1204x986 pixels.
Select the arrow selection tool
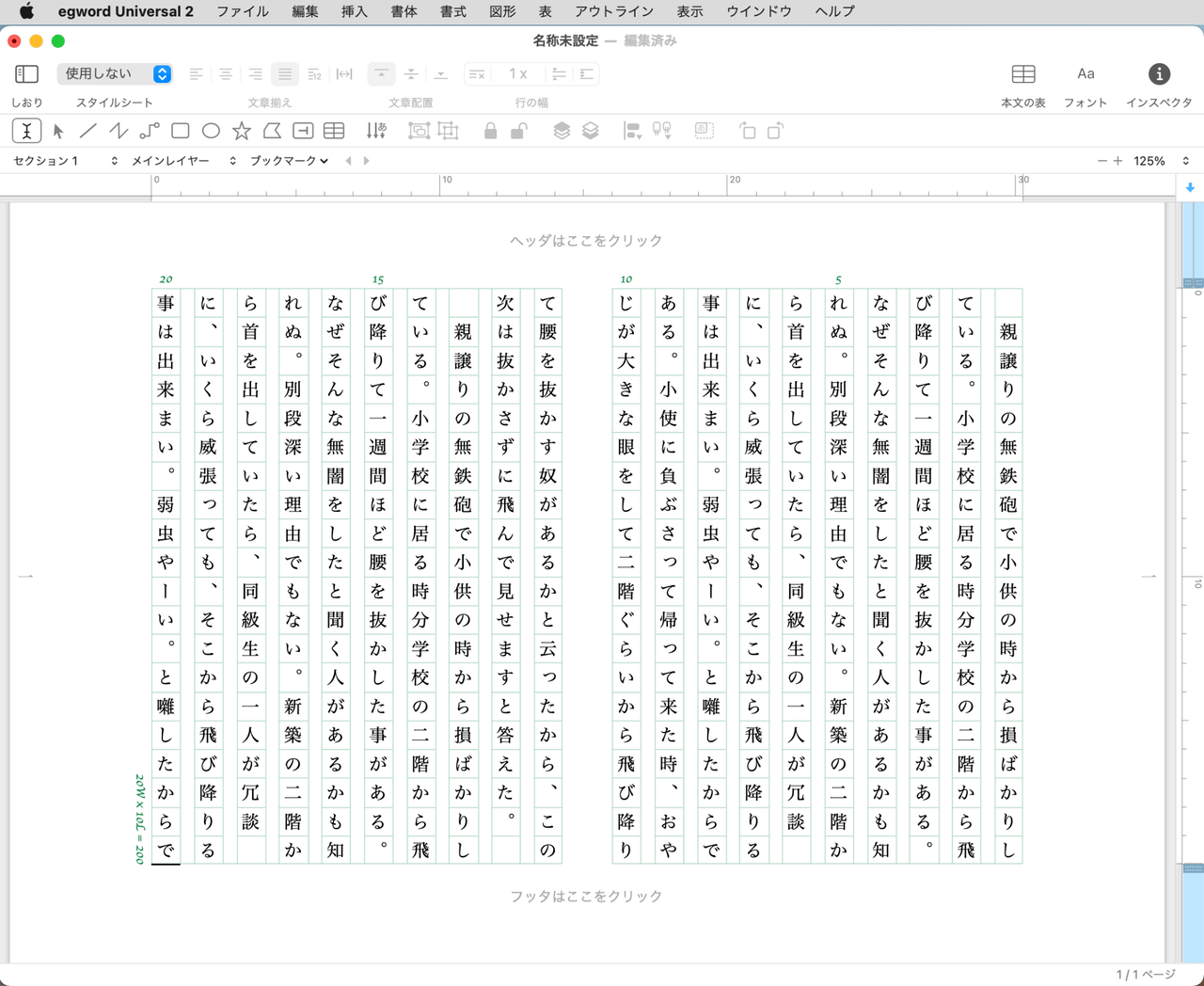pos(58,131)
